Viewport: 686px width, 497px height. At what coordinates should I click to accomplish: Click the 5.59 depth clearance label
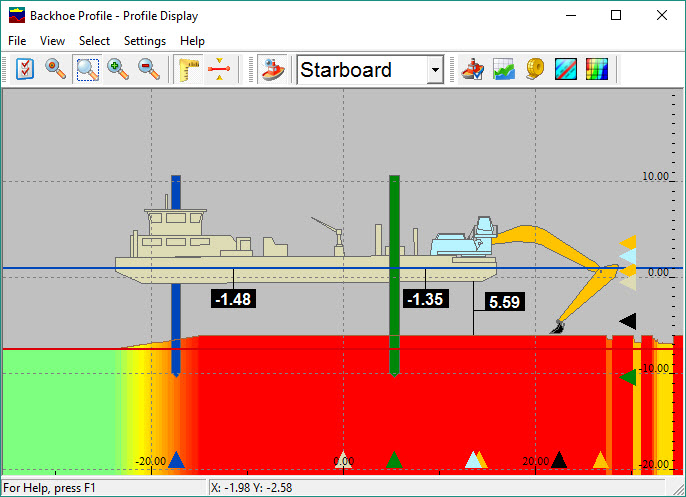coord(504,302)
